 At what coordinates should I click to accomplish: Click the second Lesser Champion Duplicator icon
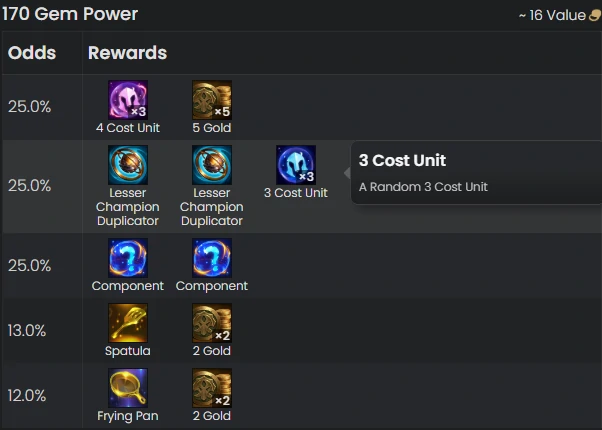[x=212, y=165]
